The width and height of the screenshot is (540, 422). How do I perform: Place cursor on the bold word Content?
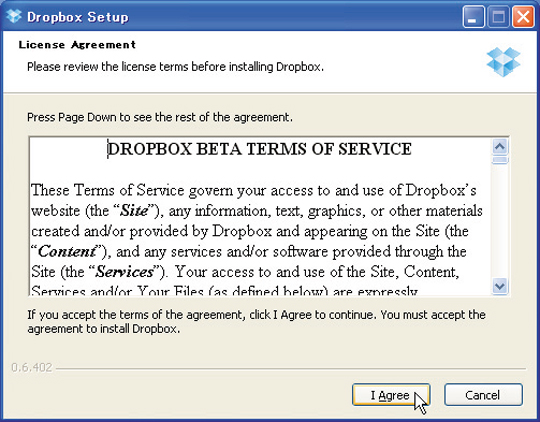pyautogui.click(x=67, y=251)
